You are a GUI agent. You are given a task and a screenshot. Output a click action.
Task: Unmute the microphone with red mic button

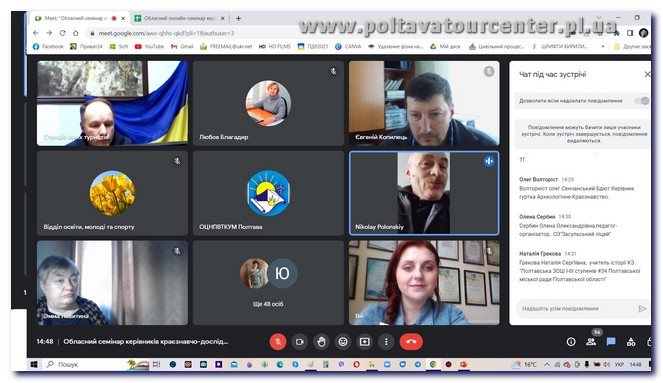pos(278,342)
